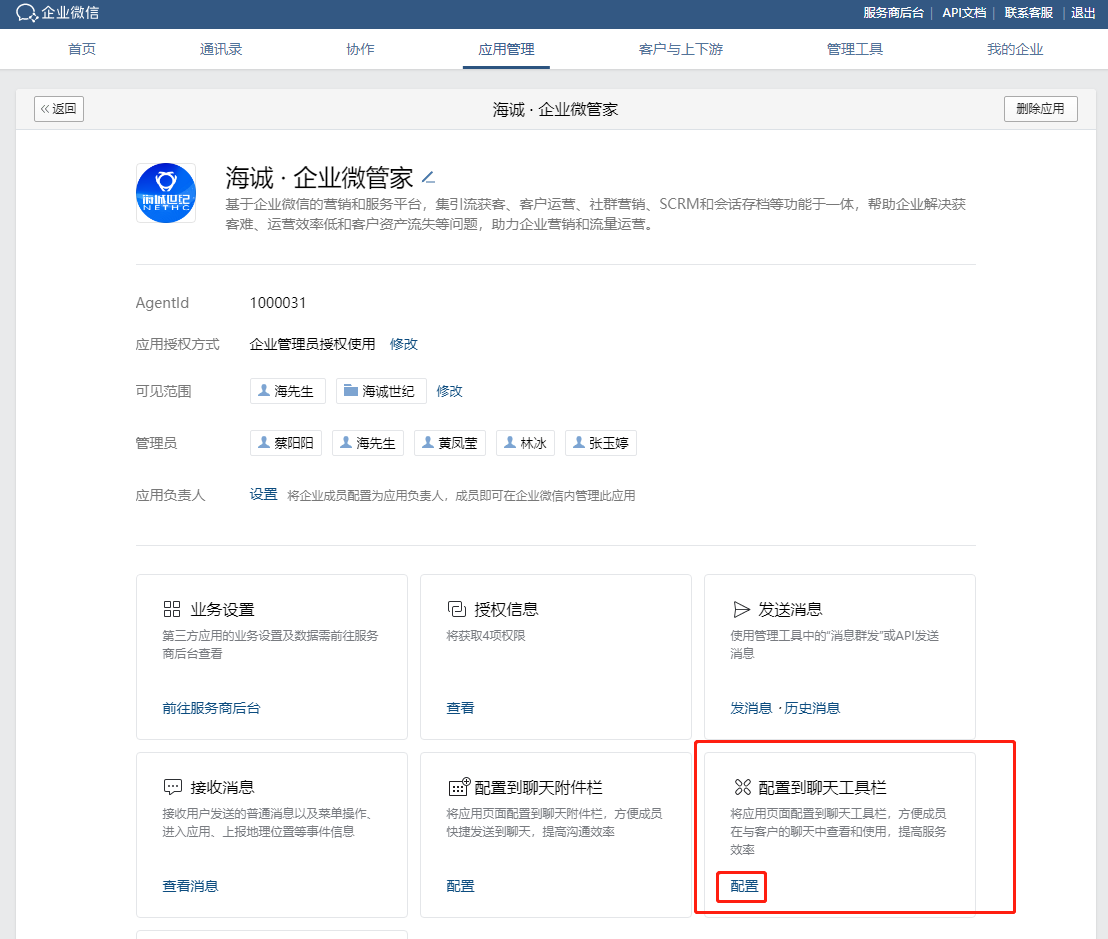Click the edit pencil beside 海诚·企业微管家
Image resolution: width=1108 pixels, height=939 pixels.
428,177
